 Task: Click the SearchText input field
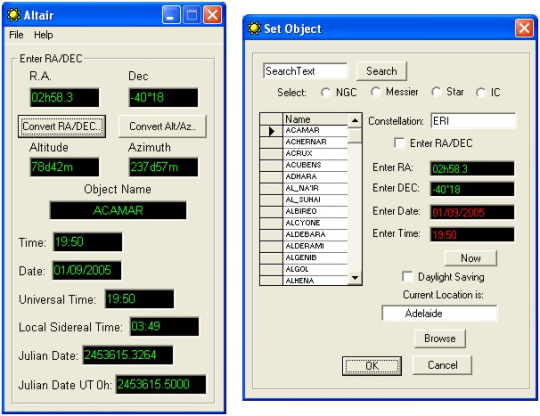tap(305, 71)
